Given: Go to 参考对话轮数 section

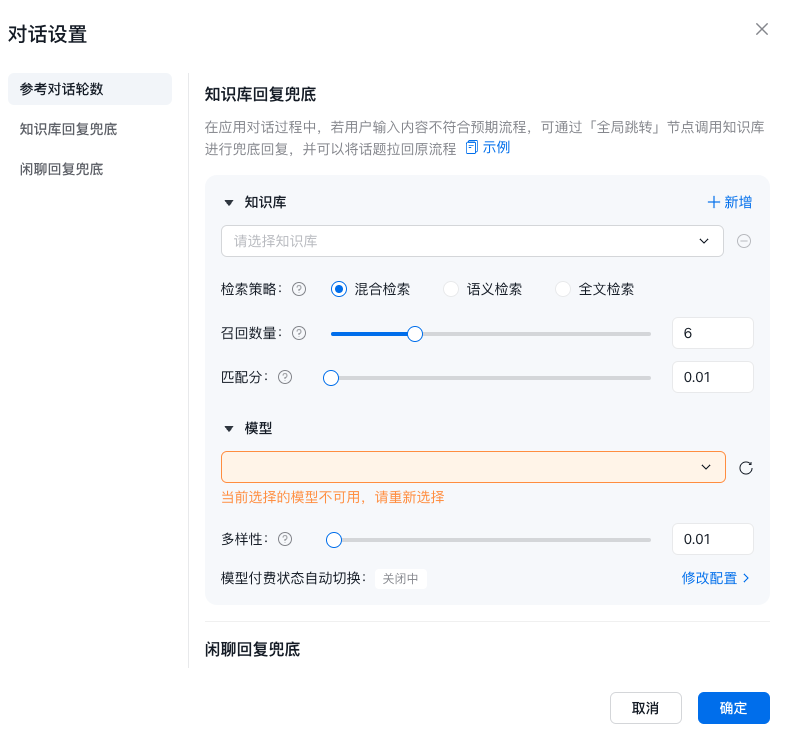Looking at the screenshot, I should (x=90, y=89).
